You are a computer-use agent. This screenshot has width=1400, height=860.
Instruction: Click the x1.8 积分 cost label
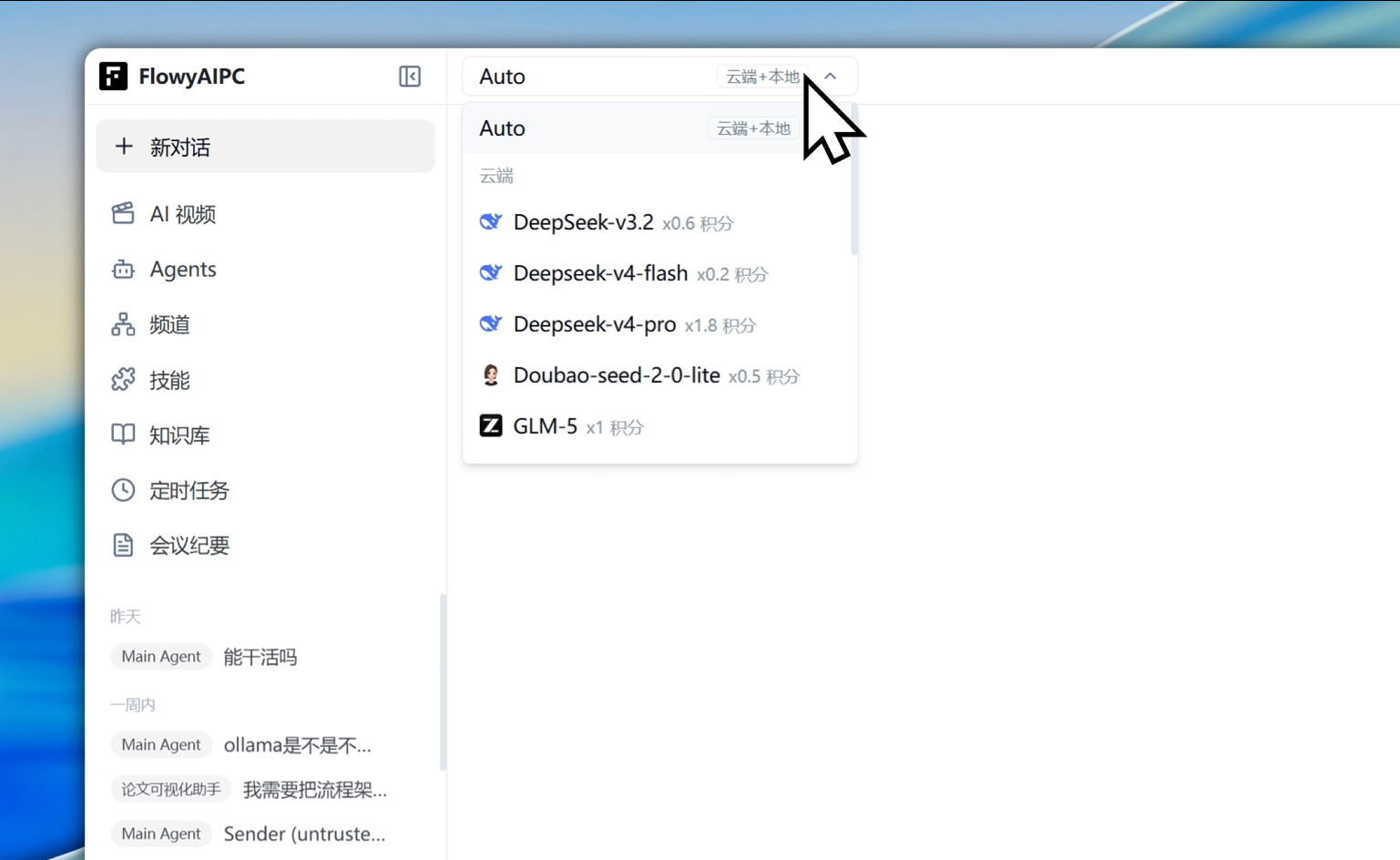720,325
